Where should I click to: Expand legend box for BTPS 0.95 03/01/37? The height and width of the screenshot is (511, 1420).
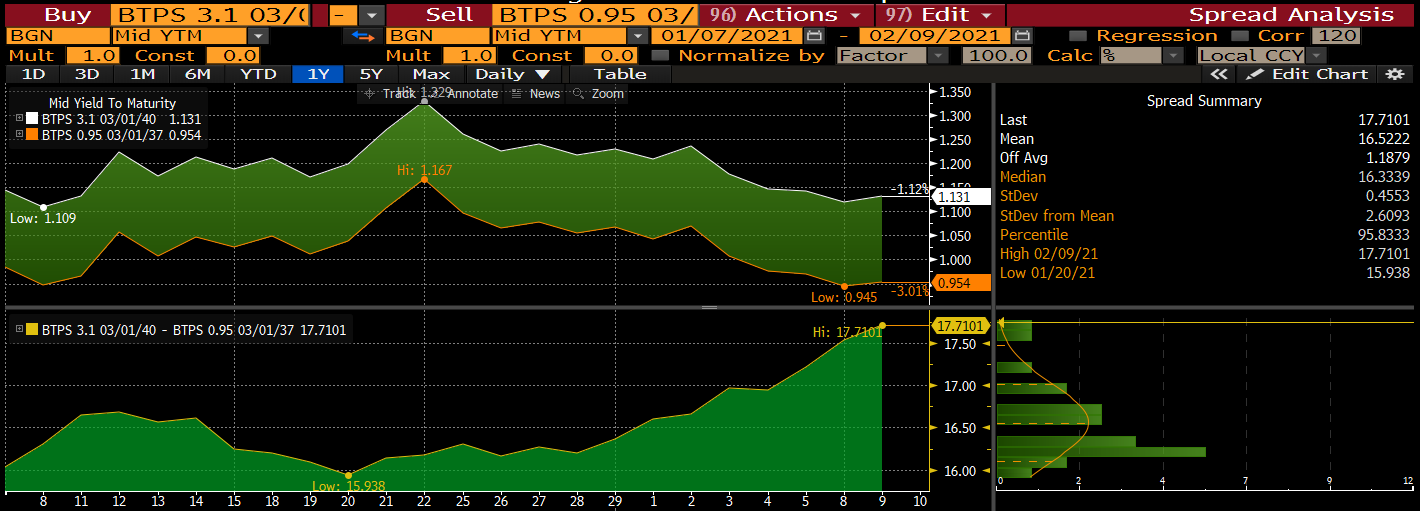20,134
